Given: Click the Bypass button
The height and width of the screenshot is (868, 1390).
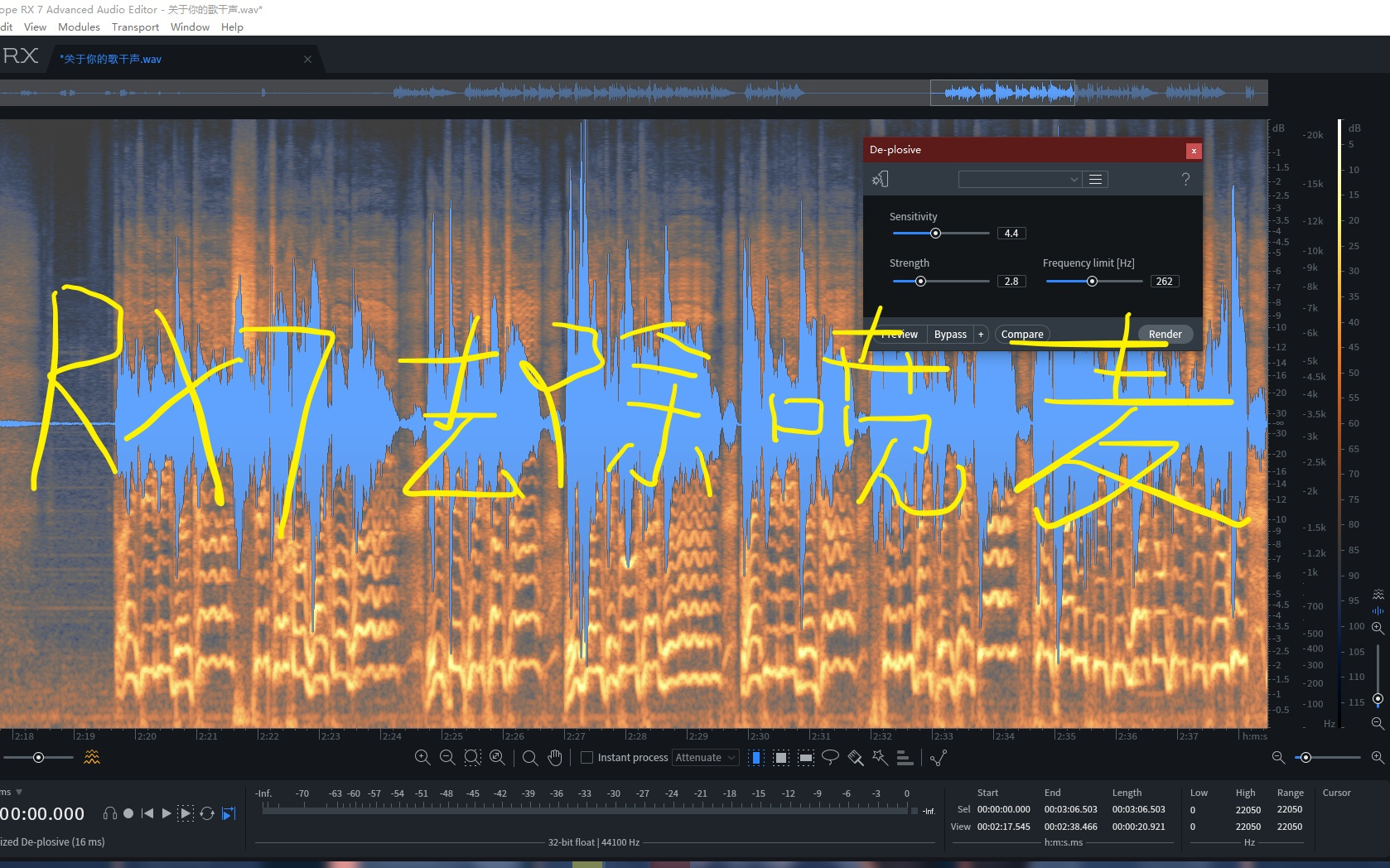Looking at the screenshot, I should point(950,334).
